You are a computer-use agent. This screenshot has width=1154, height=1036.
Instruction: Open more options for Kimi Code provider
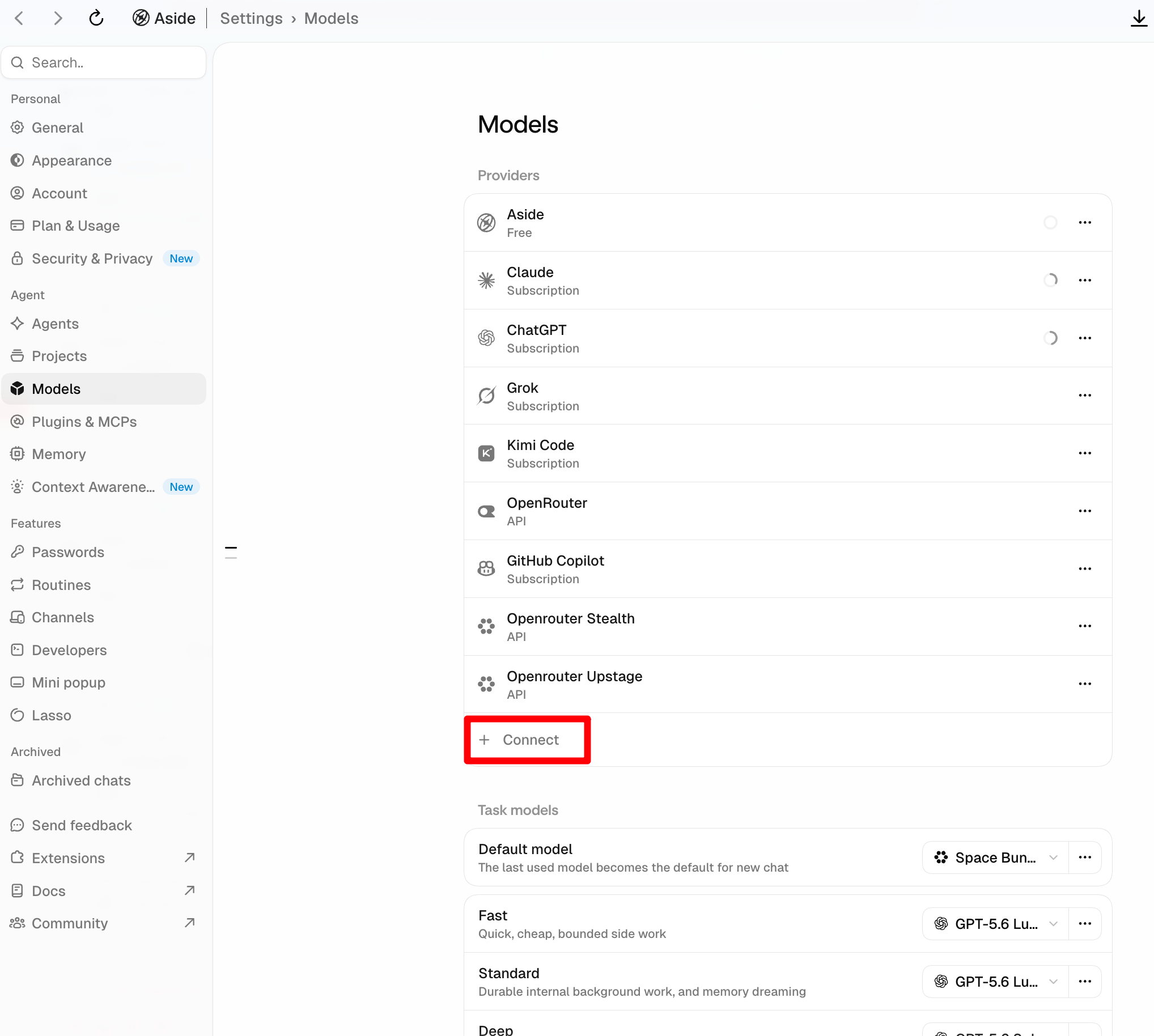pyautogui.click(x=1084, y=454)
